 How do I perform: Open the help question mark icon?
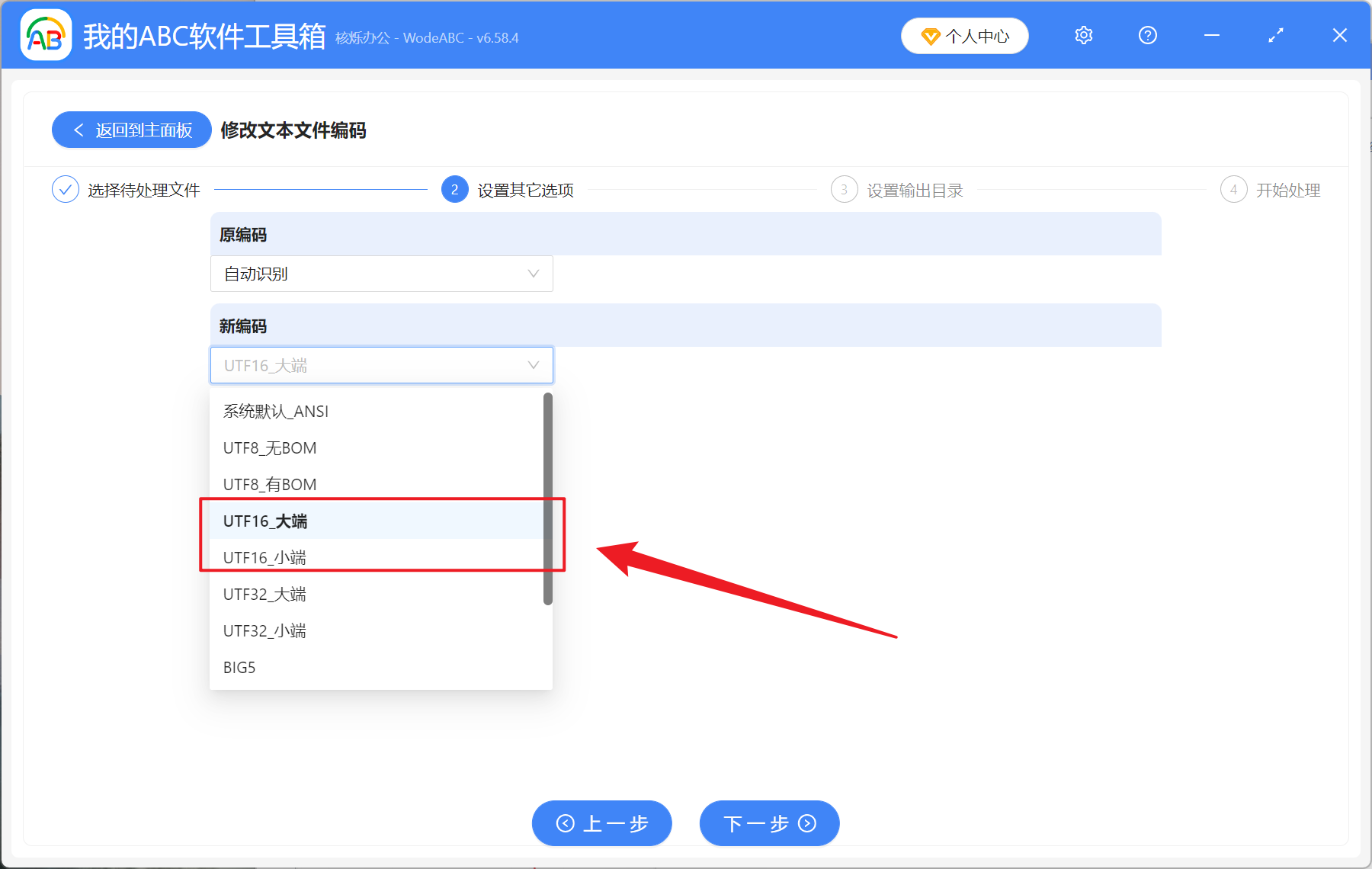pos(1147,35)
